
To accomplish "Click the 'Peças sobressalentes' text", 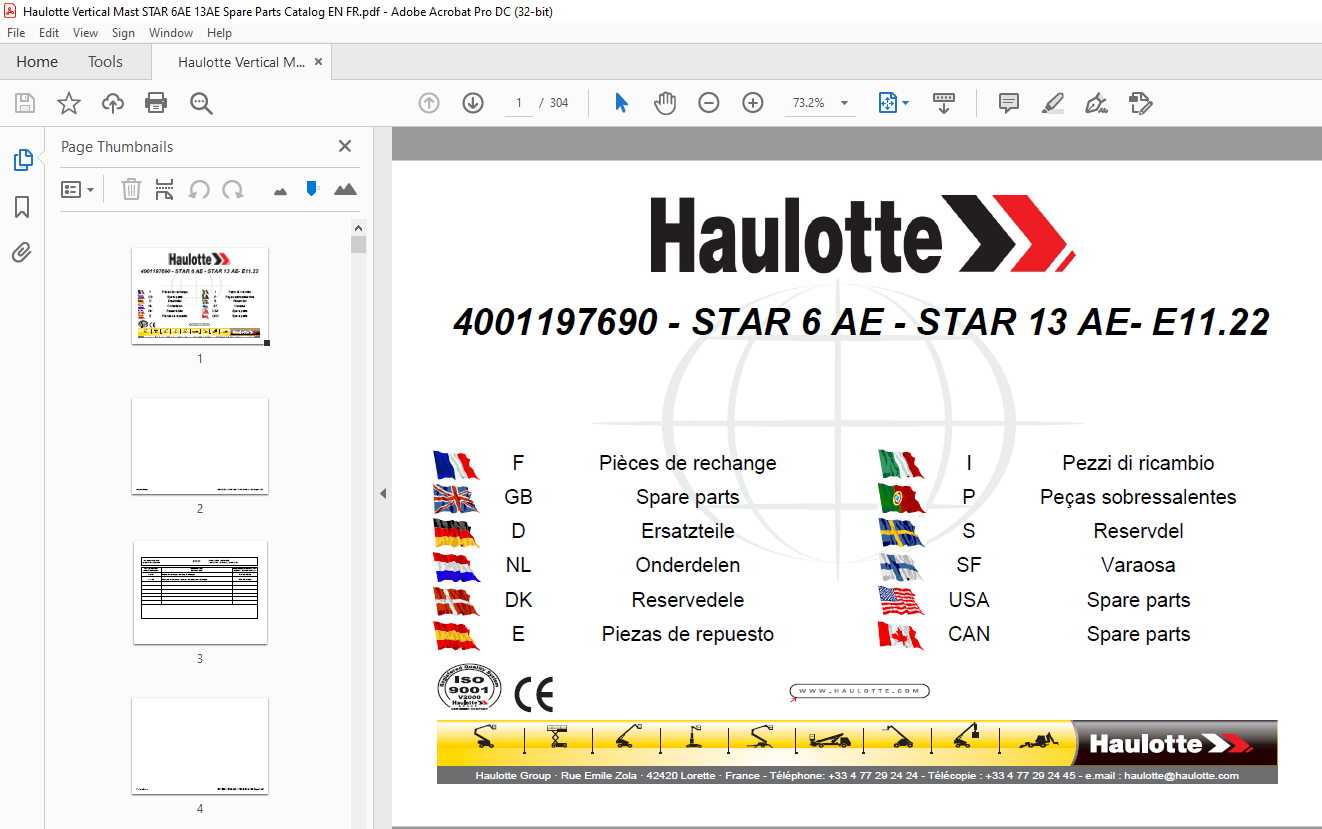I will (x=1138, y=497).
